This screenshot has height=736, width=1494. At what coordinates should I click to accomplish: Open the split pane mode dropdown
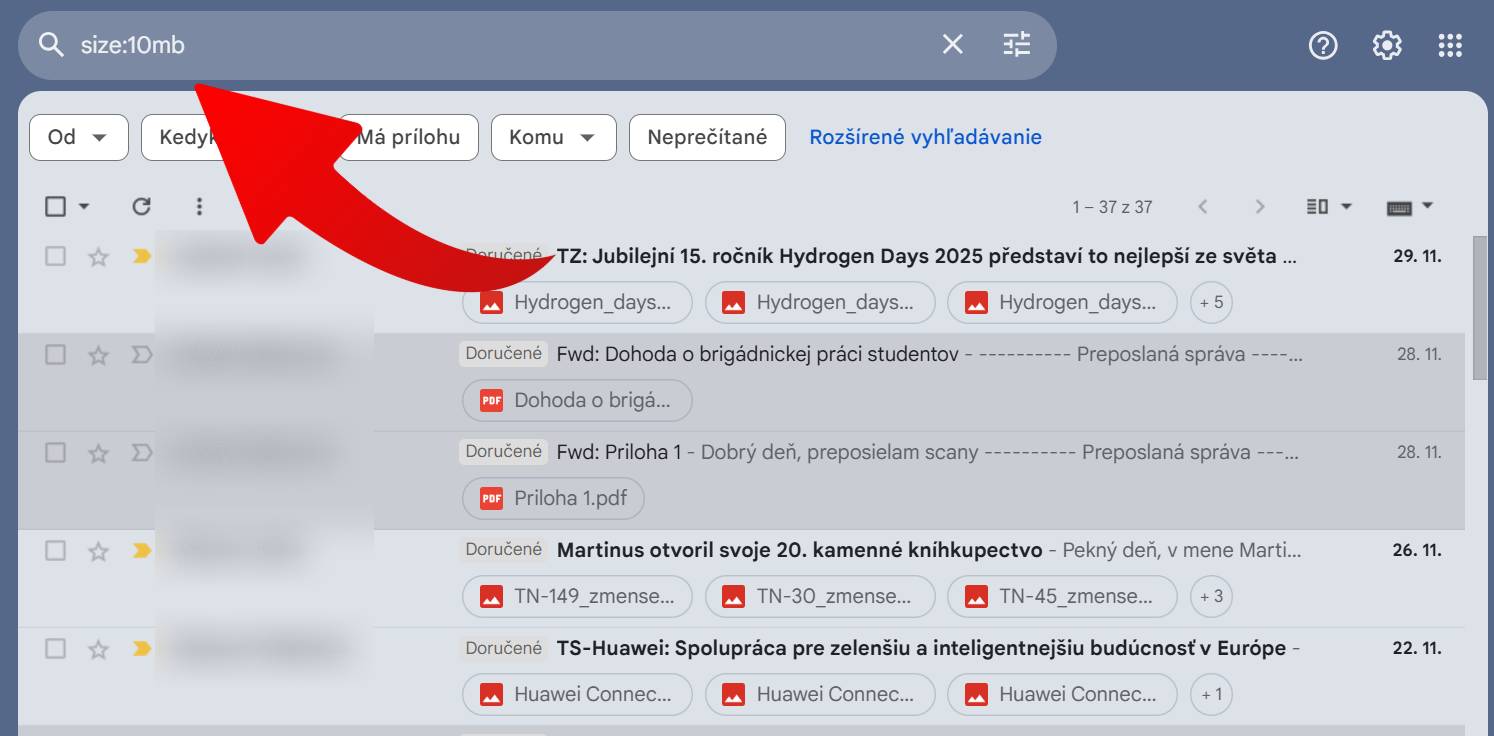[1330, 206]
